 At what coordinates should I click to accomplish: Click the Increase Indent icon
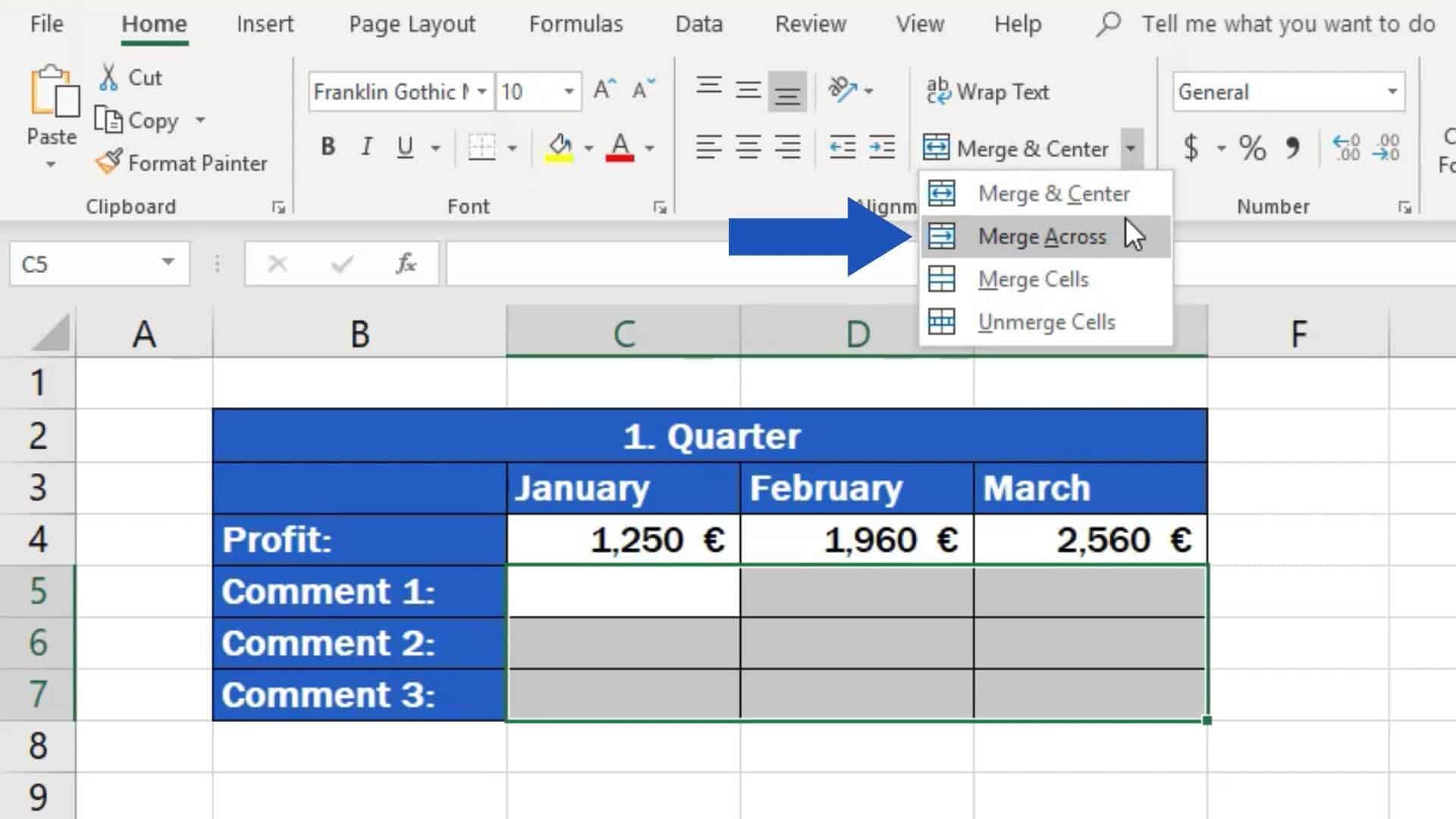(x=882, y=146)
